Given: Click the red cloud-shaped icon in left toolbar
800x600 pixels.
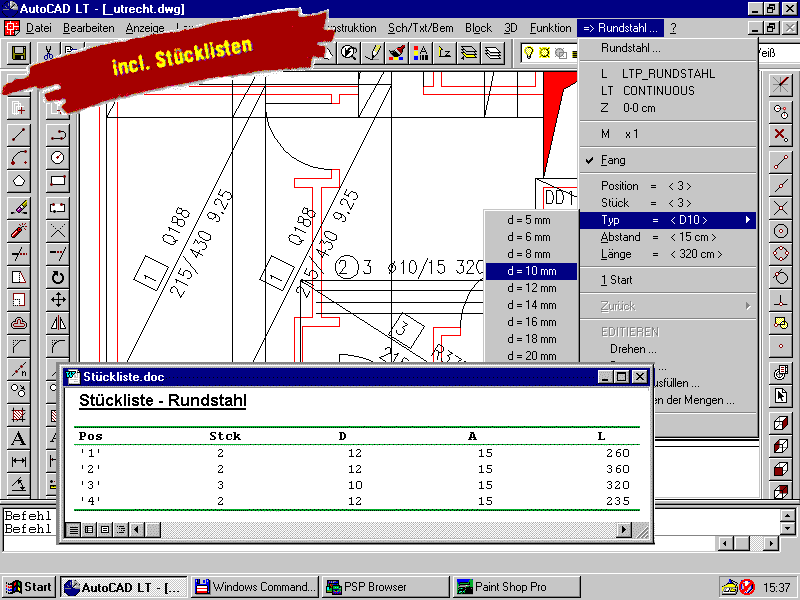Looking at the screenshot, I should tap(19, 323).
